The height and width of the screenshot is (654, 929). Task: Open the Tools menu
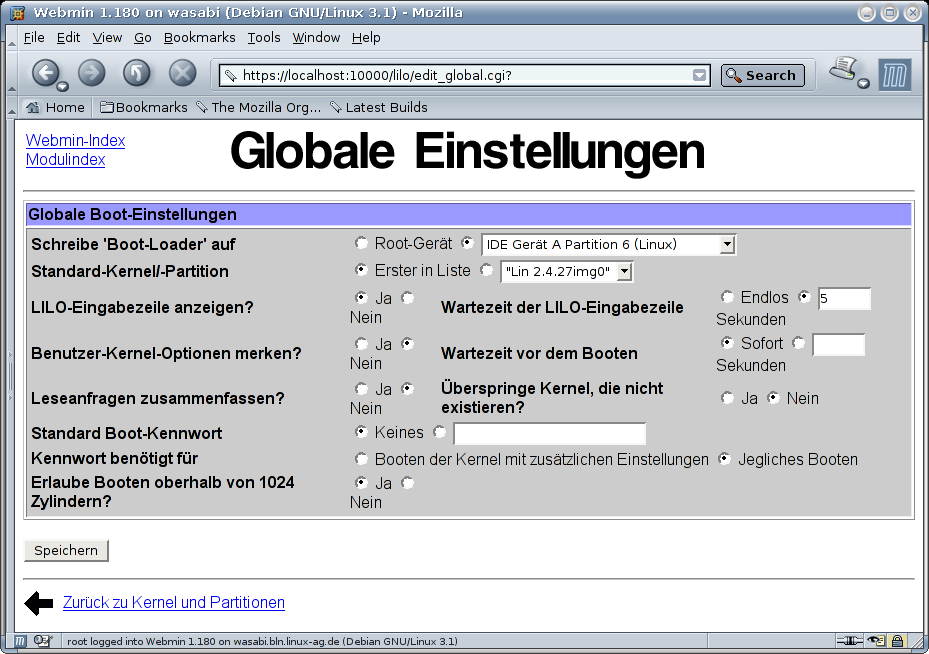[264, 37]
